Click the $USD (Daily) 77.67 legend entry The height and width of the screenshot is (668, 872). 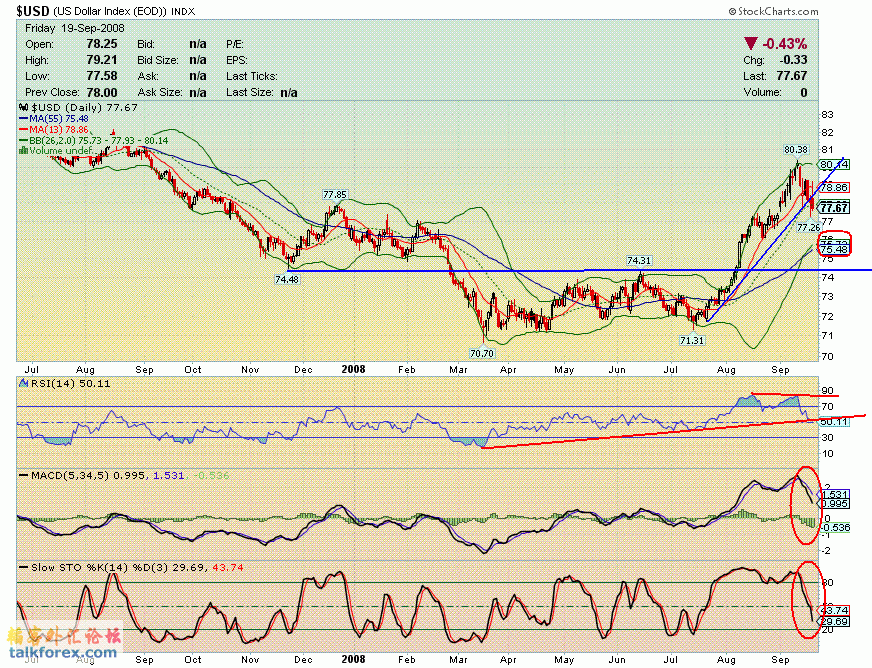click(x=84, y=107)
